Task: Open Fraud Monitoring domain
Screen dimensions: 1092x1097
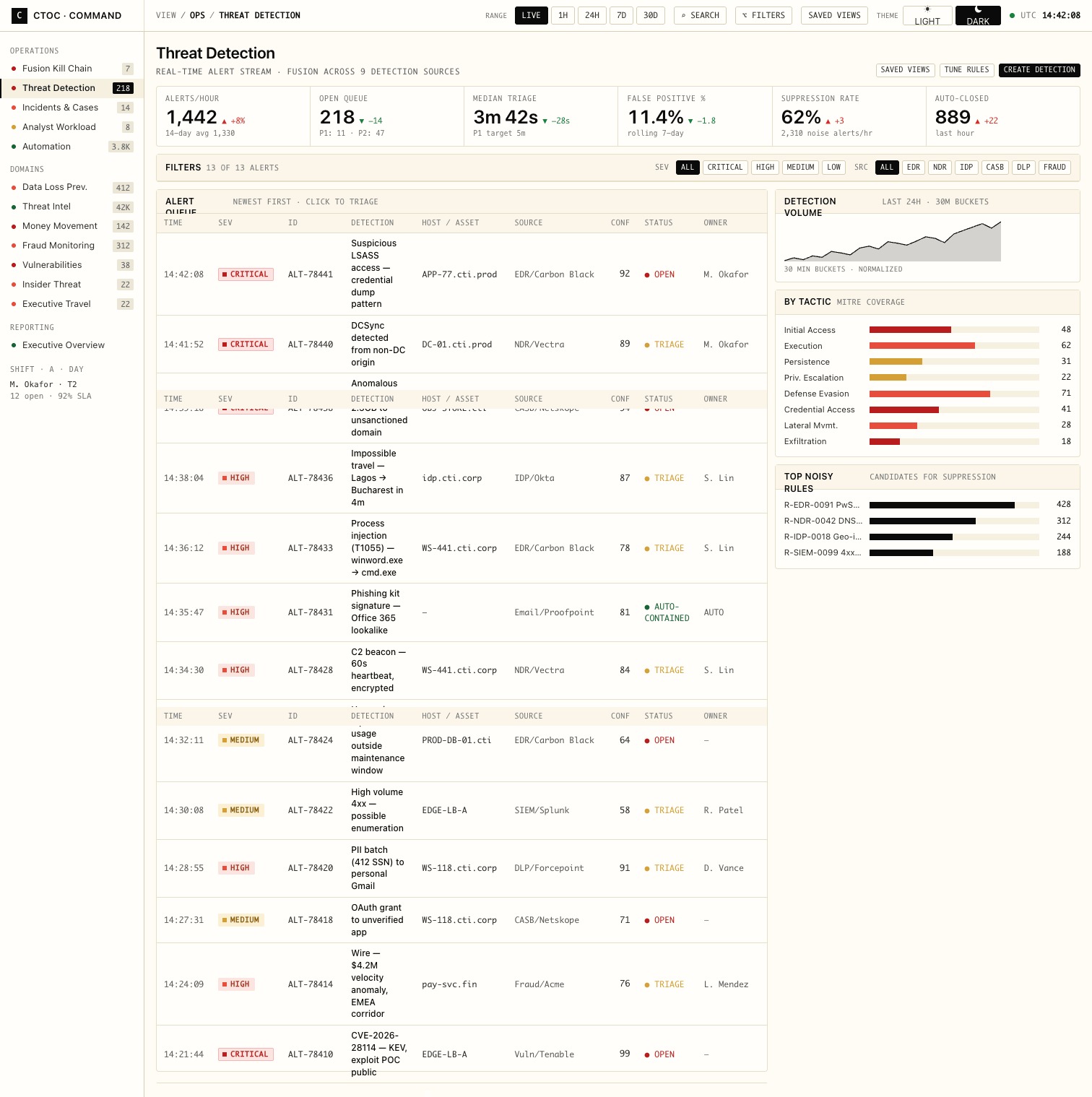Action: 72,246
